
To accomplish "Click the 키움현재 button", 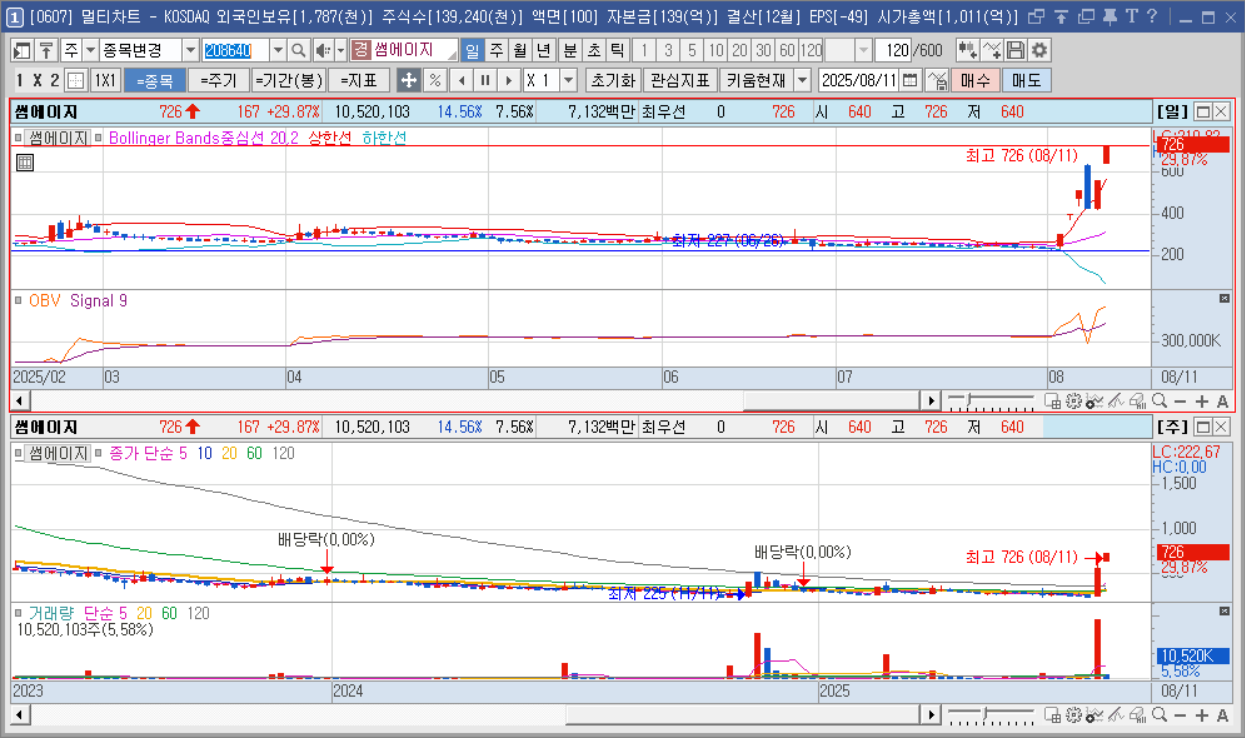I will coord(756,80).
